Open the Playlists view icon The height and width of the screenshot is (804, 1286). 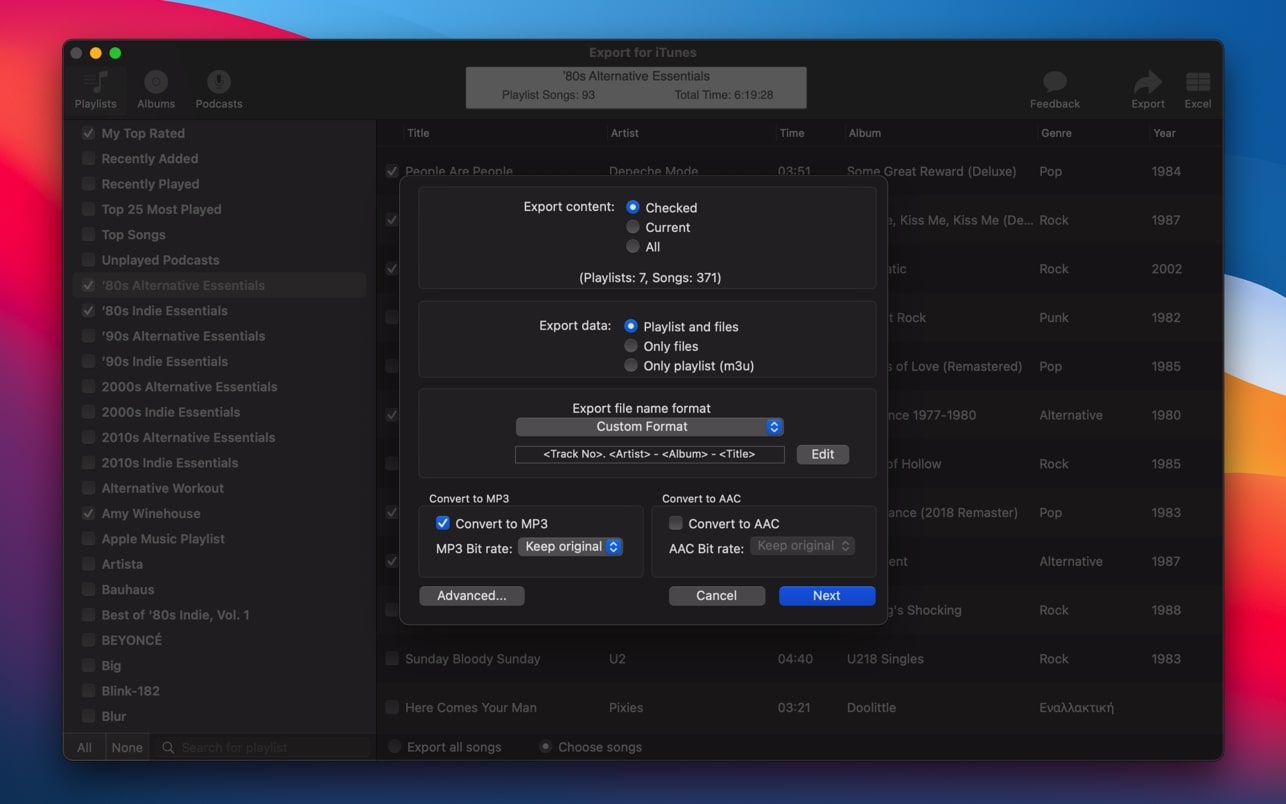(95, 83)
